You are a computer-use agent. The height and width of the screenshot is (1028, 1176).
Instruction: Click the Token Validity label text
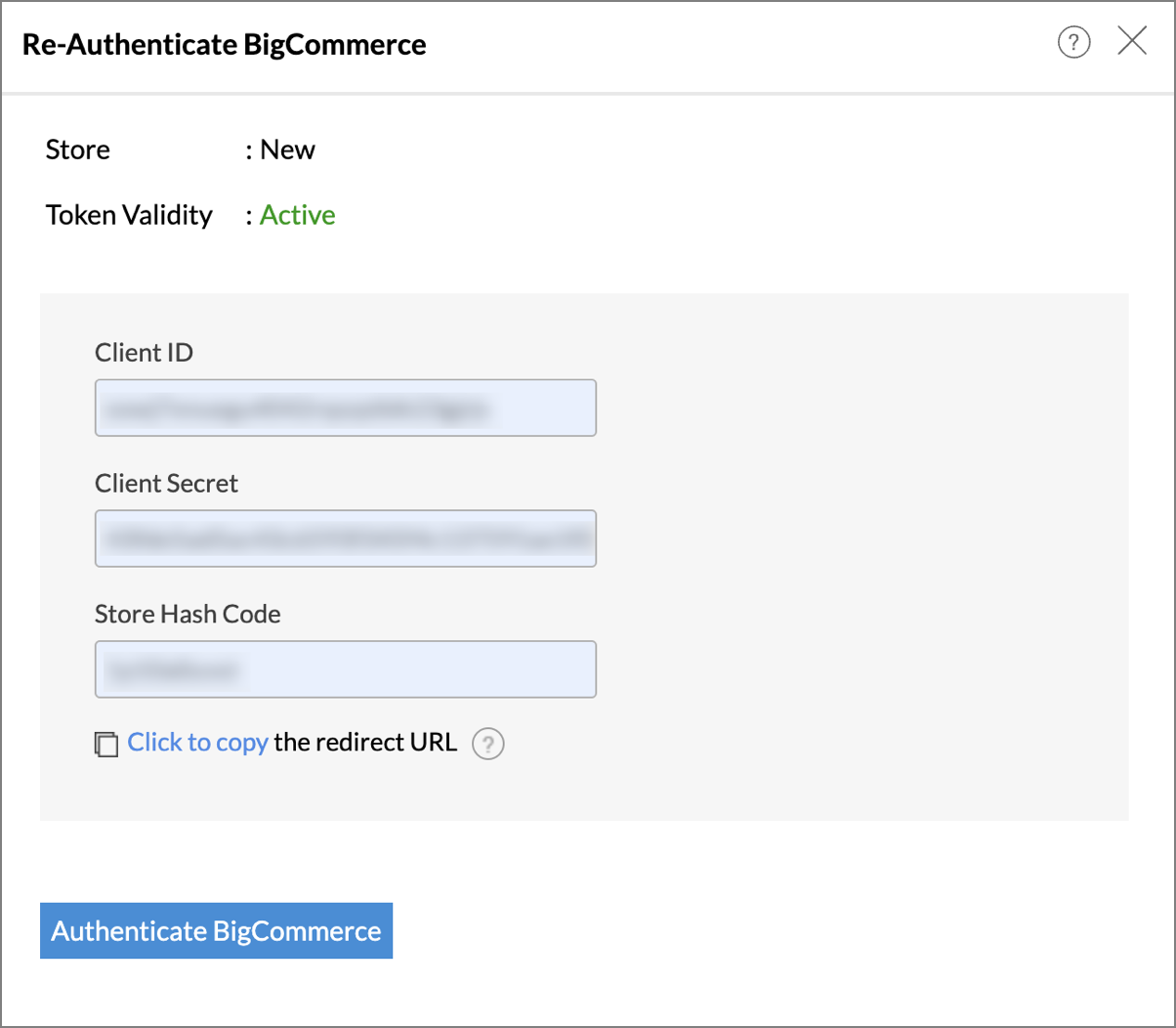tap(129, 215)
